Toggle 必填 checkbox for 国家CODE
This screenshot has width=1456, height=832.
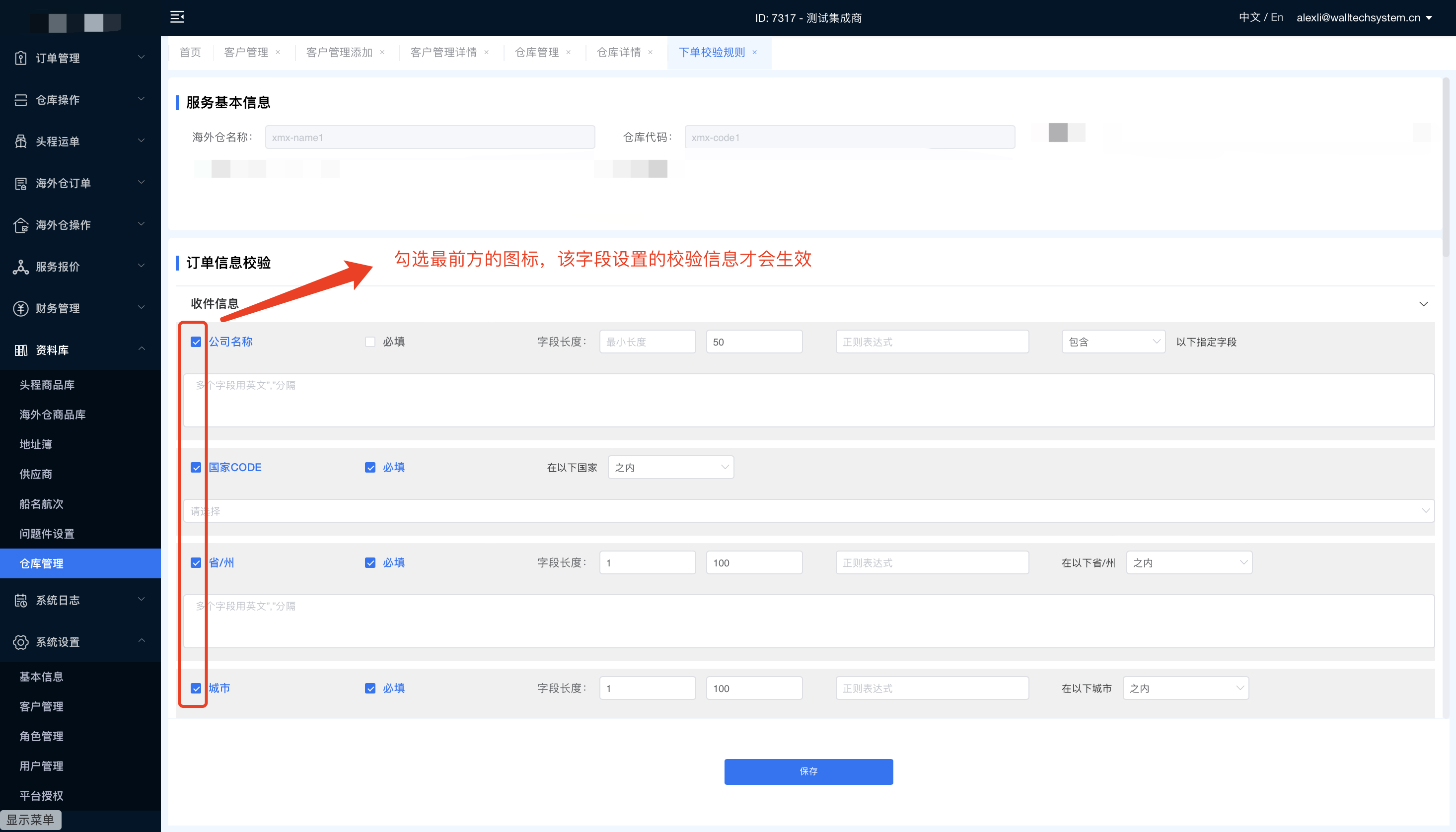[370, 468]
